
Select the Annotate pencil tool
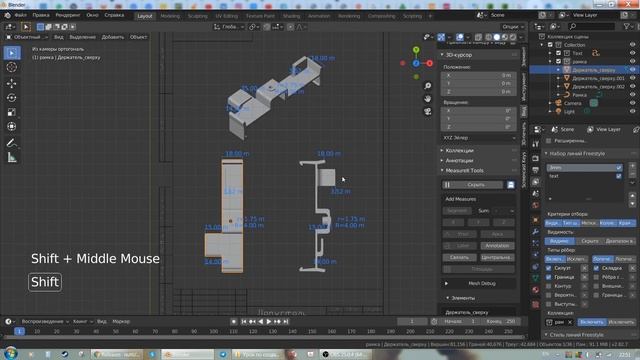[12, 143]
